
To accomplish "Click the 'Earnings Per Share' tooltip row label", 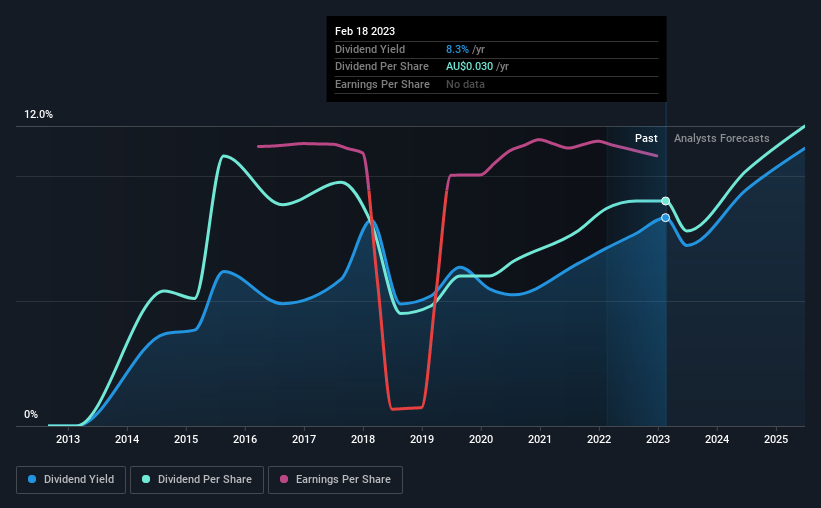I will [x=382, y=84].
